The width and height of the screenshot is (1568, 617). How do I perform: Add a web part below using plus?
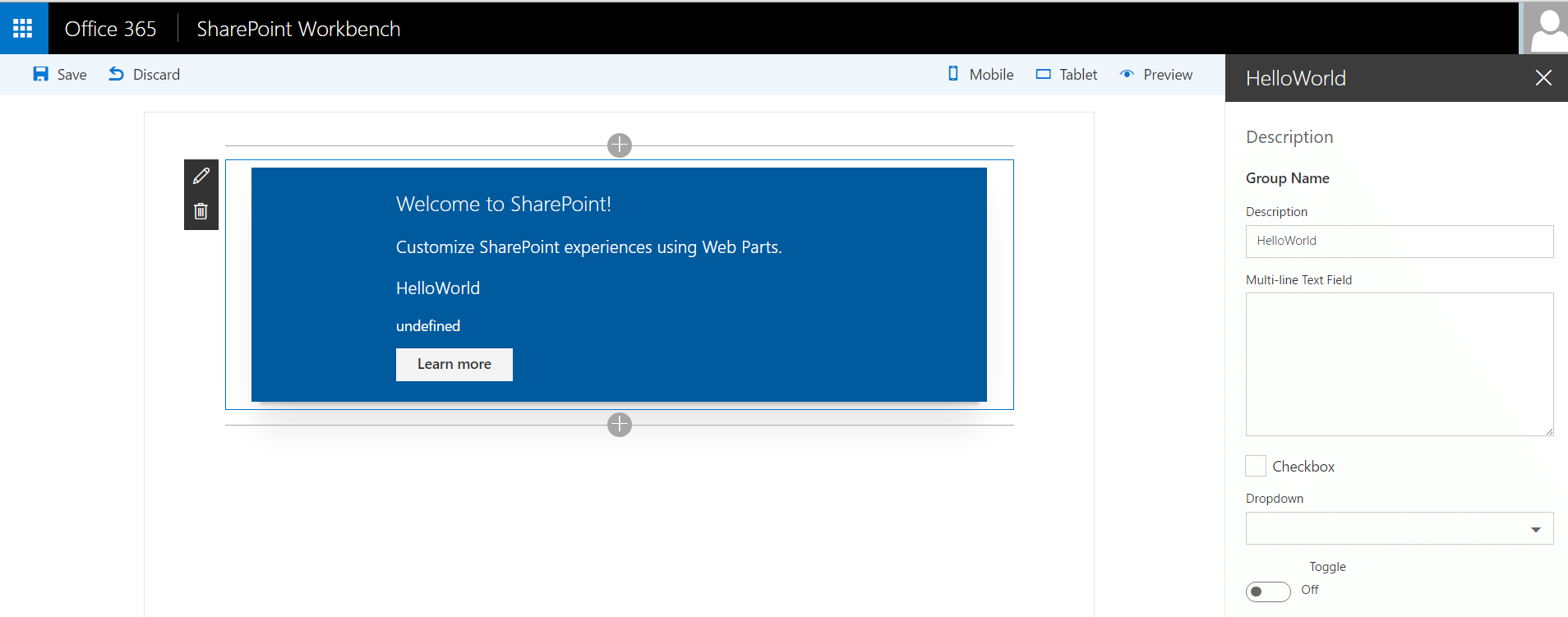(620, 425)
